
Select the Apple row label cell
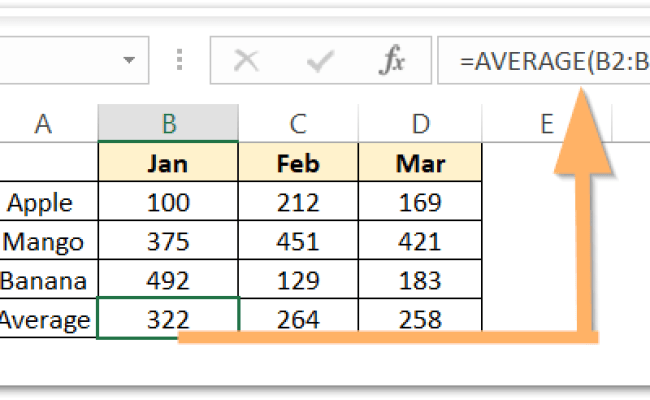(49, 201)
